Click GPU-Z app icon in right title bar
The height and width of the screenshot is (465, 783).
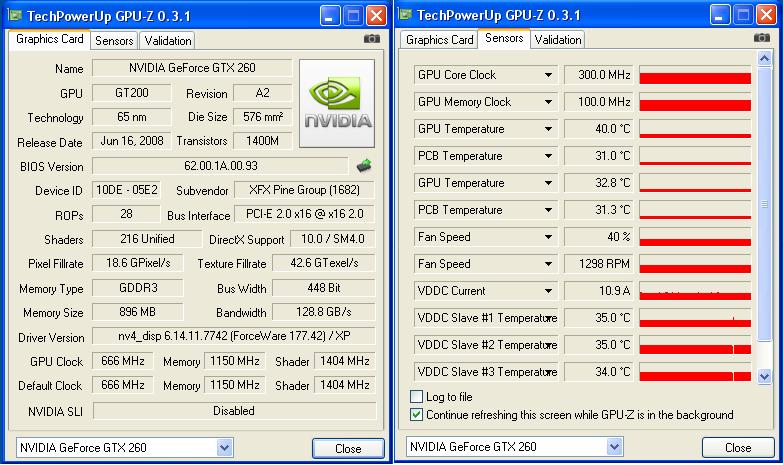click(x=405, y=14)
